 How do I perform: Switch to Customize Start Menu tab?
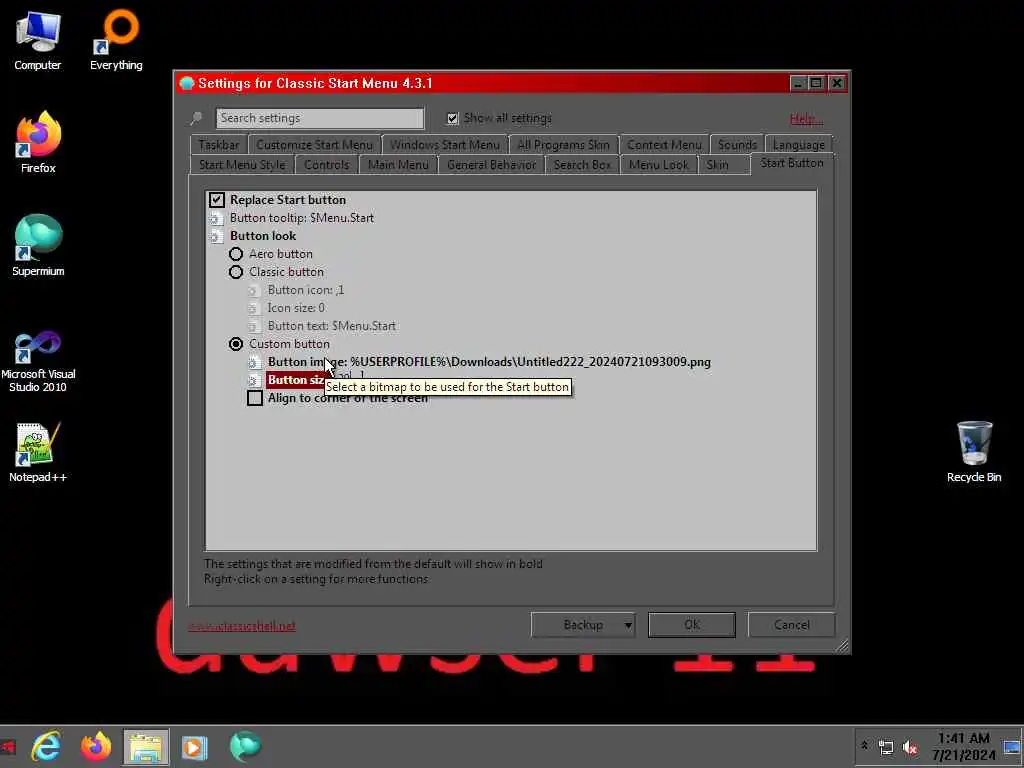click(314, 144)
